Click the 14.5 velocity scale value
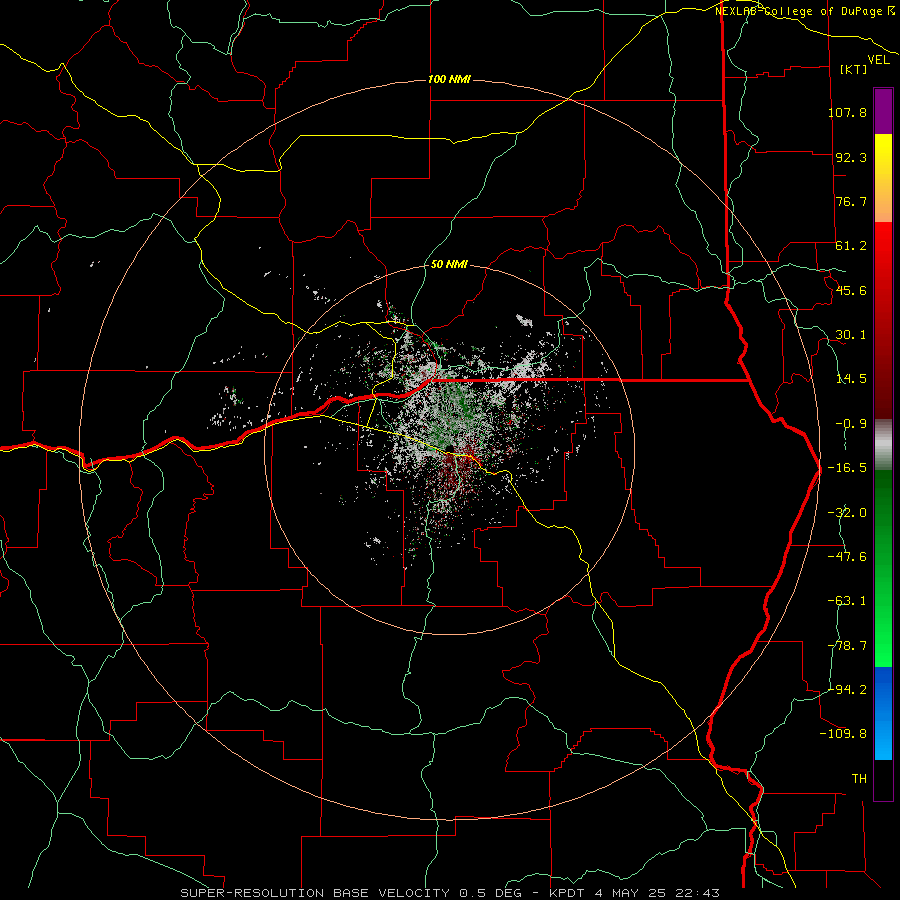The height and width of the screenshot is (900, 900). (x=851, y=379)
